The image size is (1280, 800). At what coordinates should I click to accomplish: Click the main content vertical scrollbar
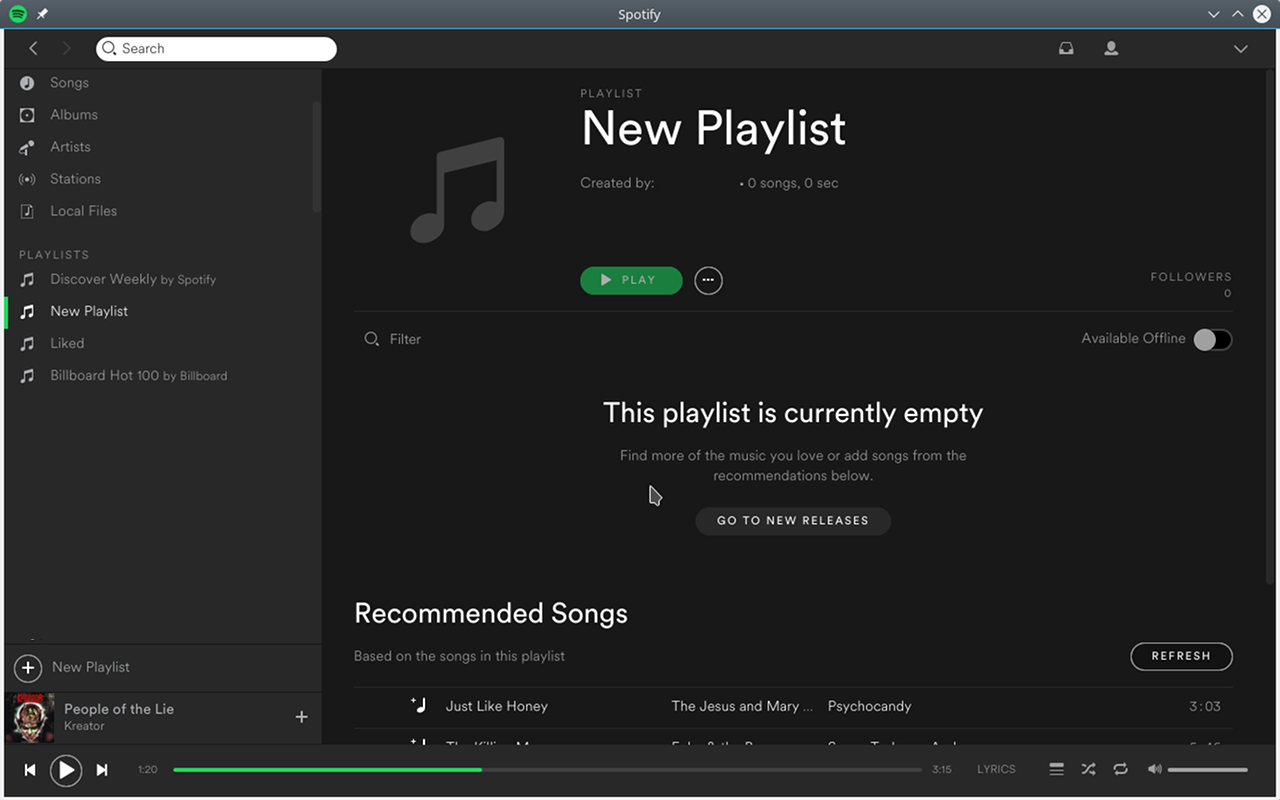pos(1270,325)
